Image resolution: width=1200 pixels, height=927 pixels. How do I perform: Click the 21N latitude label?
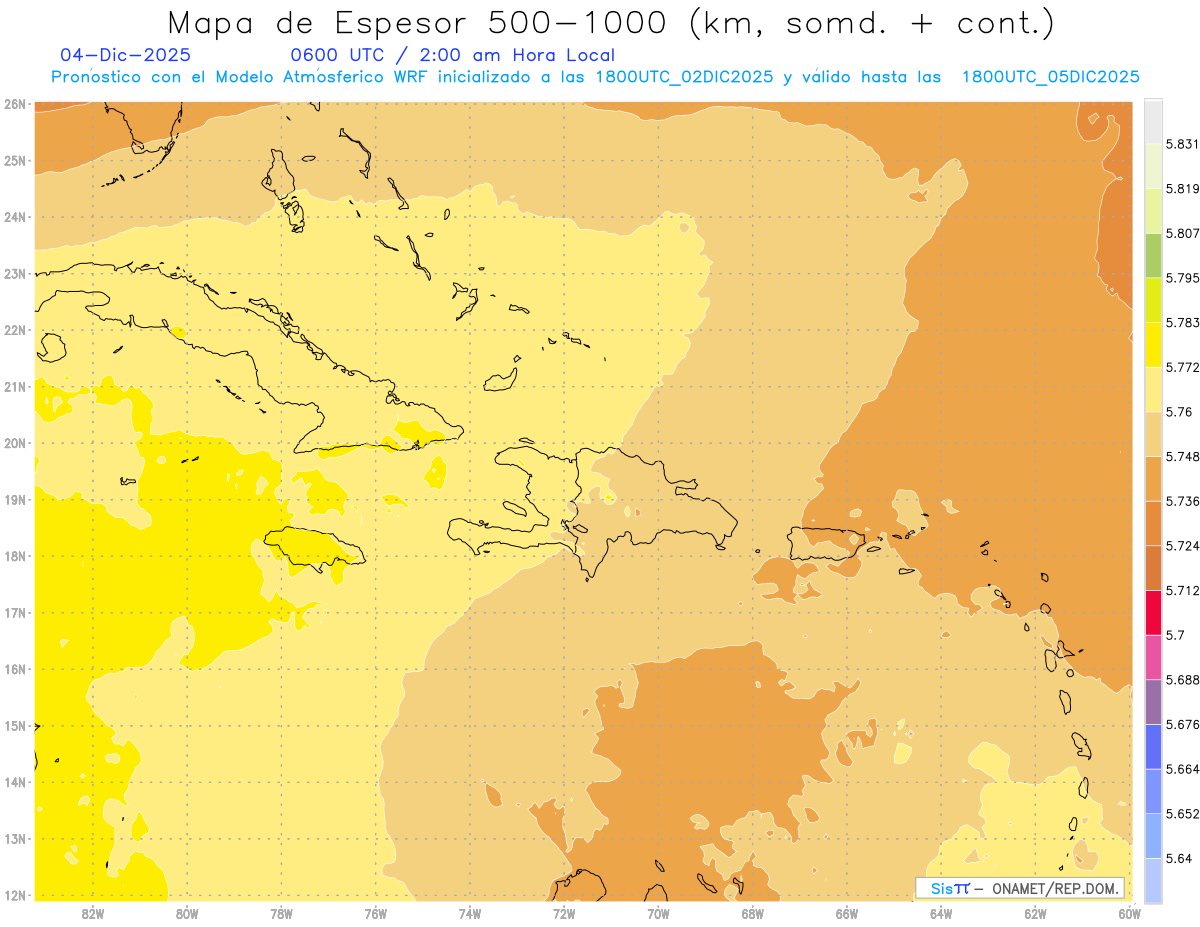click(14, 386)
